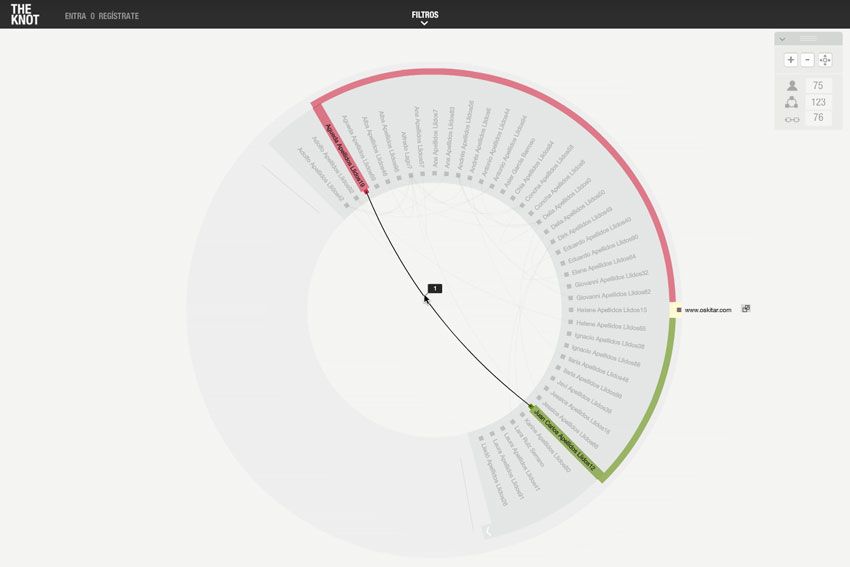Select the www.oskitar.com node label
The image size is (850, 567).
(707, 310)
